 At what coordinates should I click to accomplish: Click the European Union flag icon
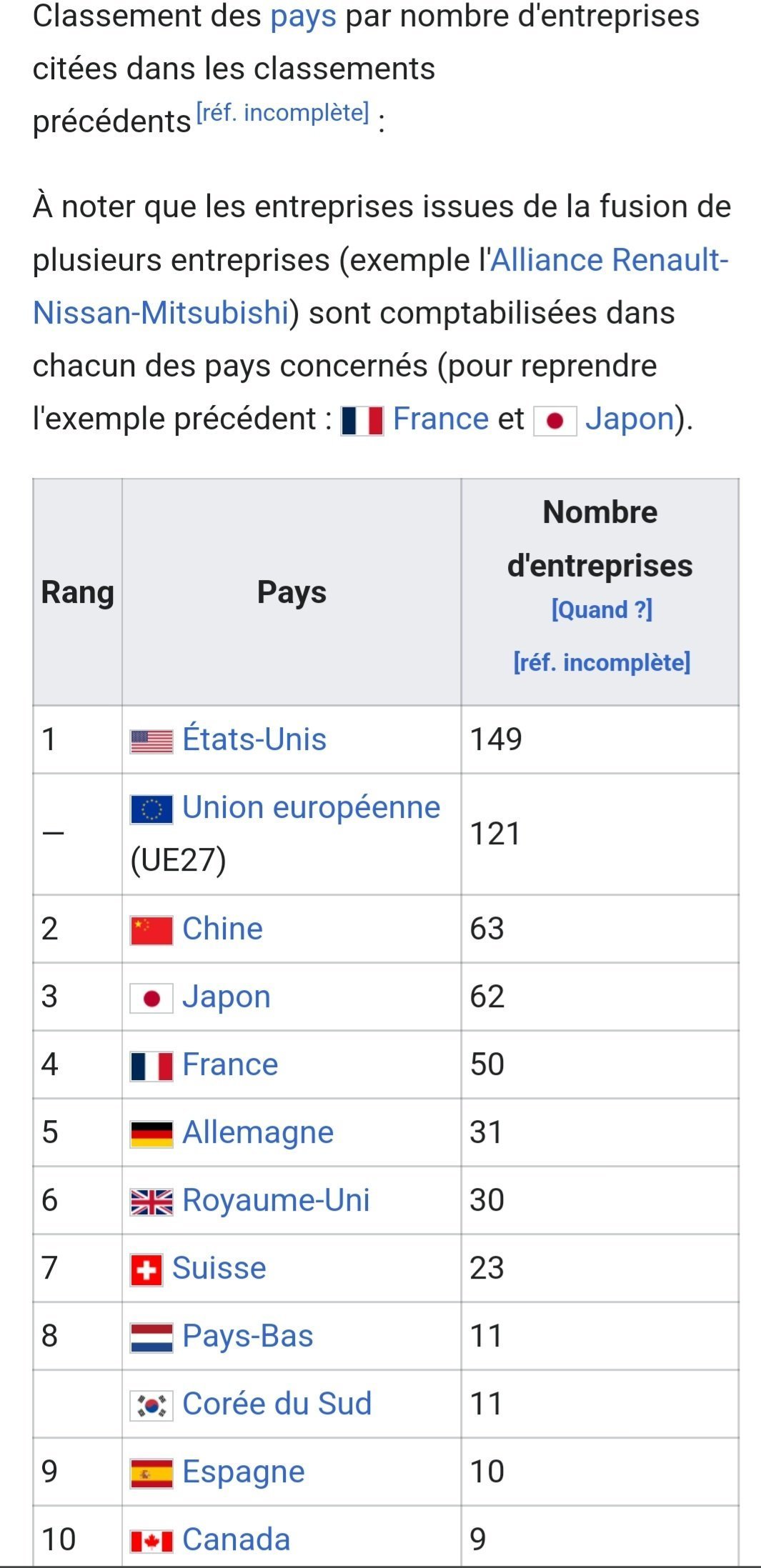pyautogui.click(x=151, y=809)
